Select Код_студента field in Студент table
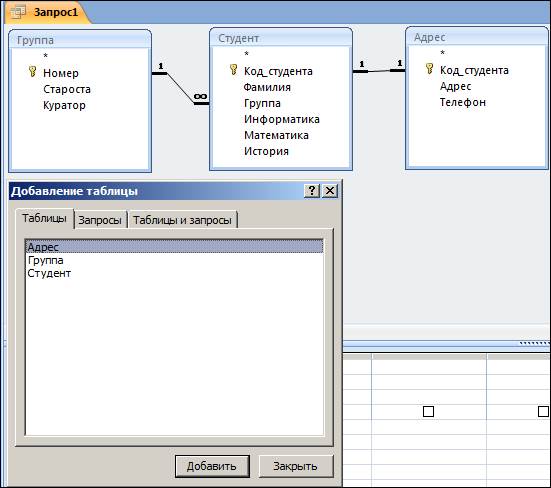The image size is (551, 488). 278,71
